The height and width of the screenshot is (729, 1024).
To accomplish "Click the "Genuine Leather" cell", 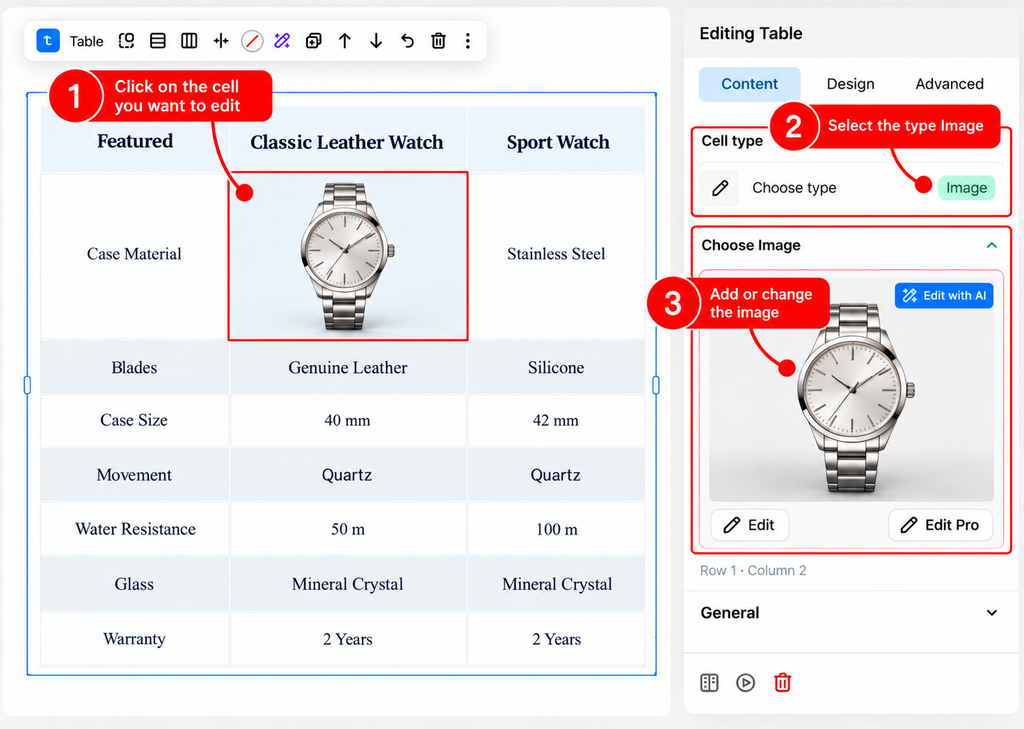I will [348, 368].
